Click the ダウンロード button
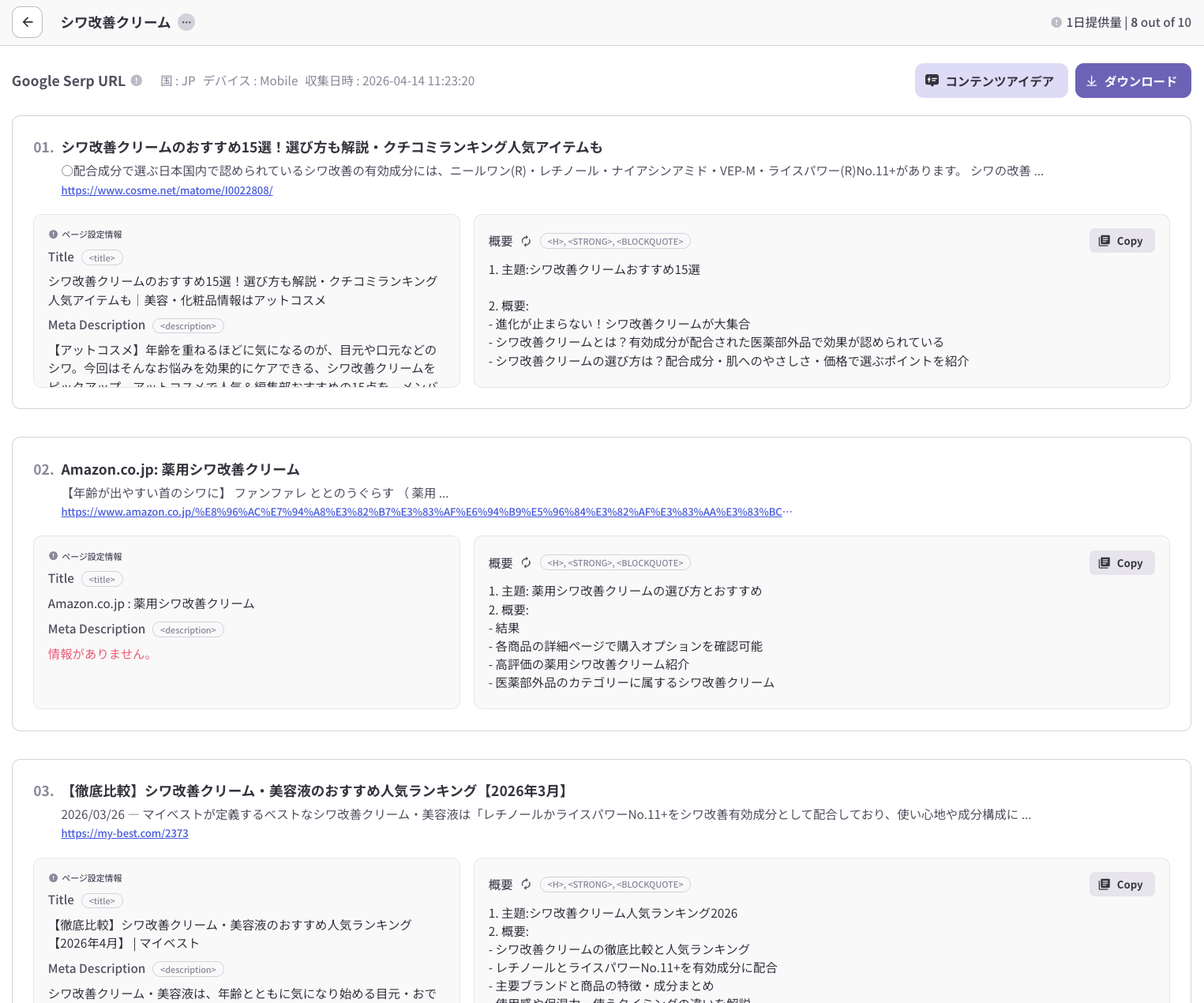Image resolution: width=1204 pixels, height=1003 pixels. click(x=1133, y=81)
